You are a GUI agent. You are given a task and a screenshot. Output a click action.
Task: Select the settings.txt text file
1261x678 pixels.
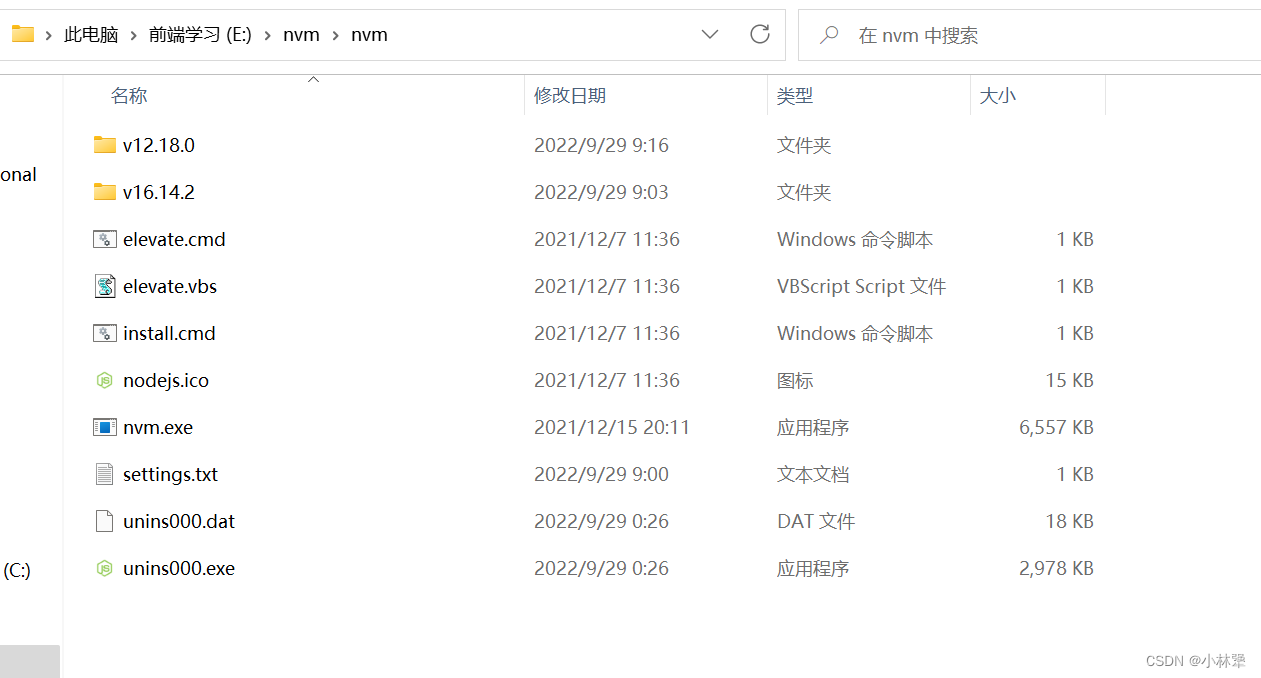pos(168,474)
